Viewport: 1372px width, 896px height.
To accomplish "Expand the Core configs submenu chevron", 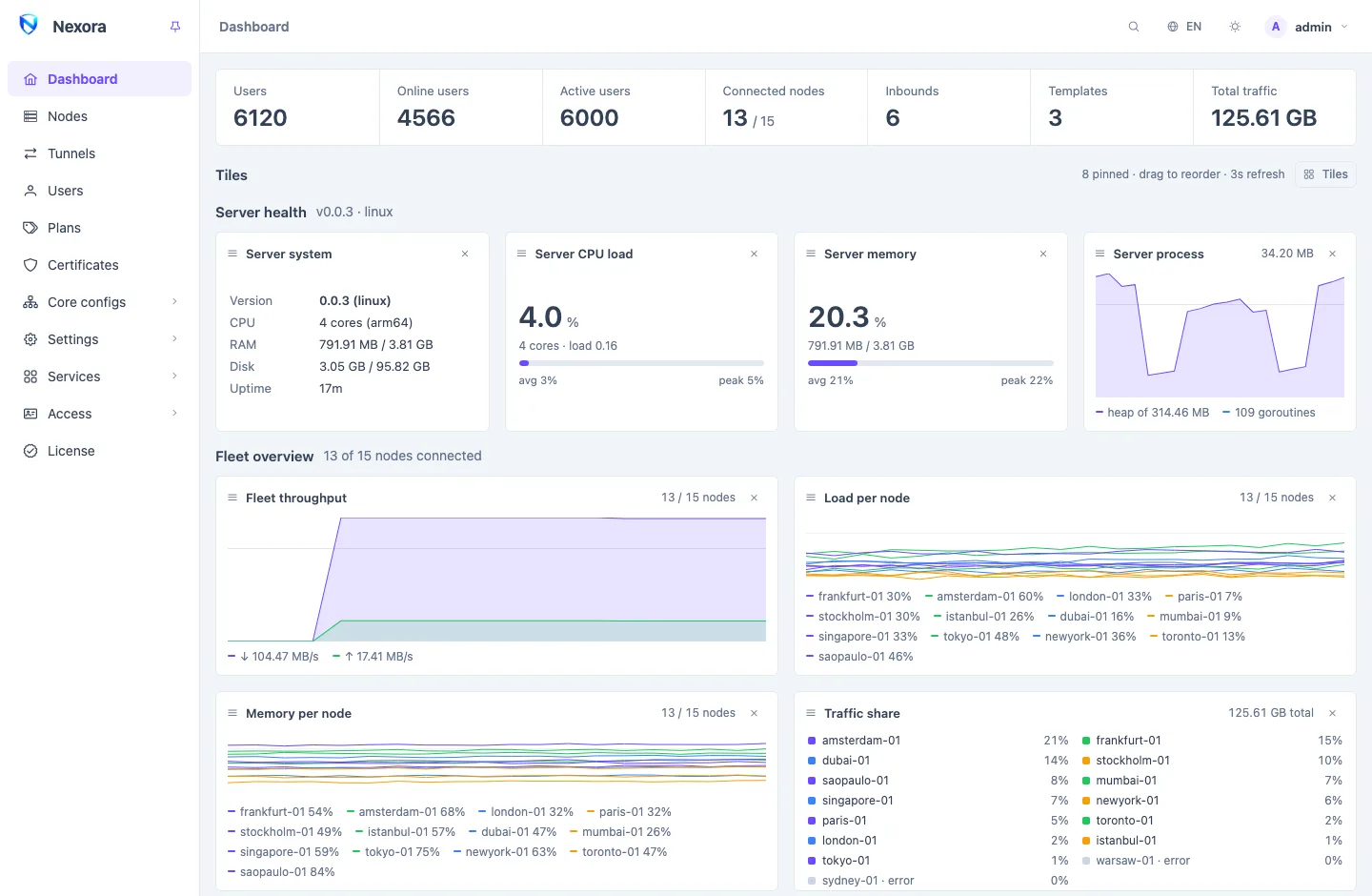I will pos(174,302).
